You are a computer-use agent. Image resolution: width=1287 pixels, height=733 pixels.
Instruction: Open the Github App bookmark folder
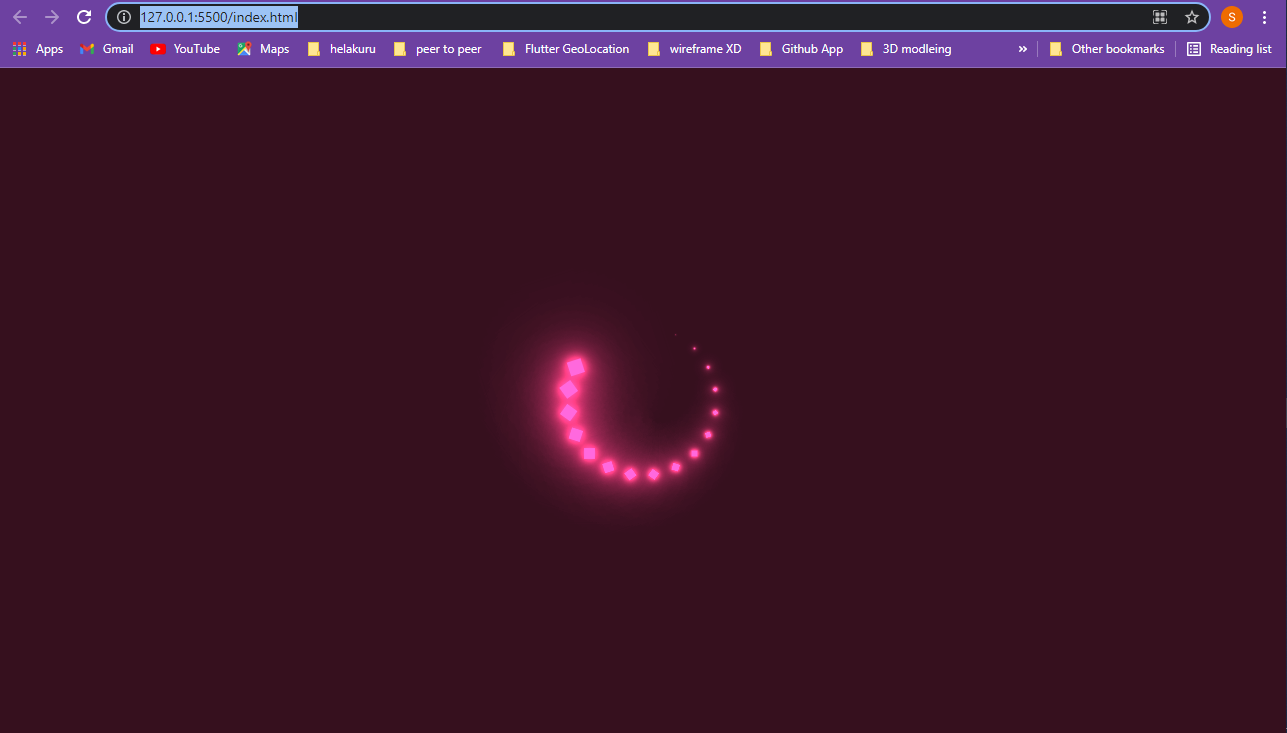coord(801,49)
